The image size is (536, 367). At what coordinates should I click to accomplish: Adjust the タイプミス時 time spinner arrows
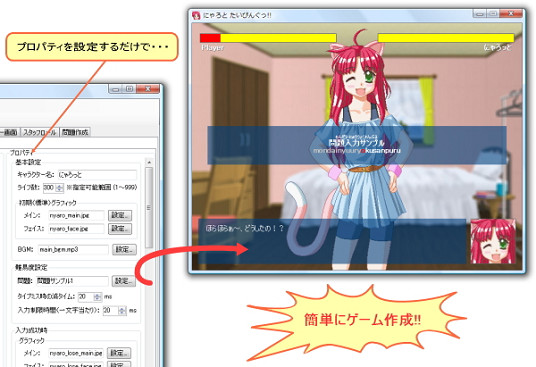[97, 297]
